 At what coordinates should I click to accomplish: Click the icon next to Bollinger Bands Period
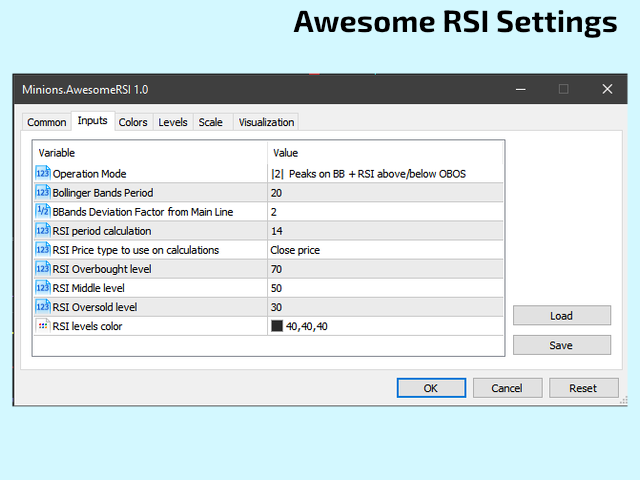click(42, 192)
